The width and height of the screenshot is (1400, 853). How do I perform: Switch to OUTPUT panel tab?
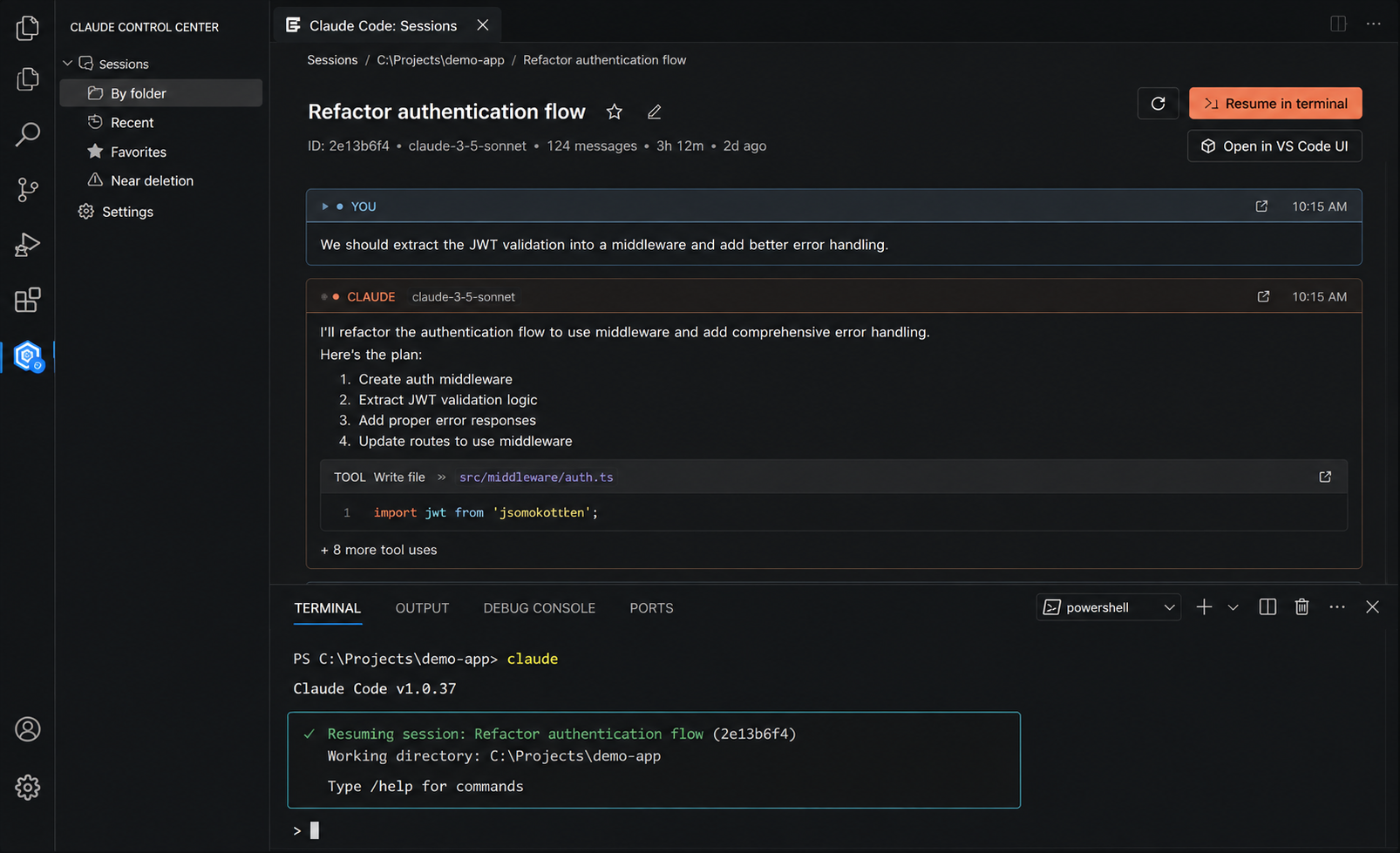(x=422, y=608)
